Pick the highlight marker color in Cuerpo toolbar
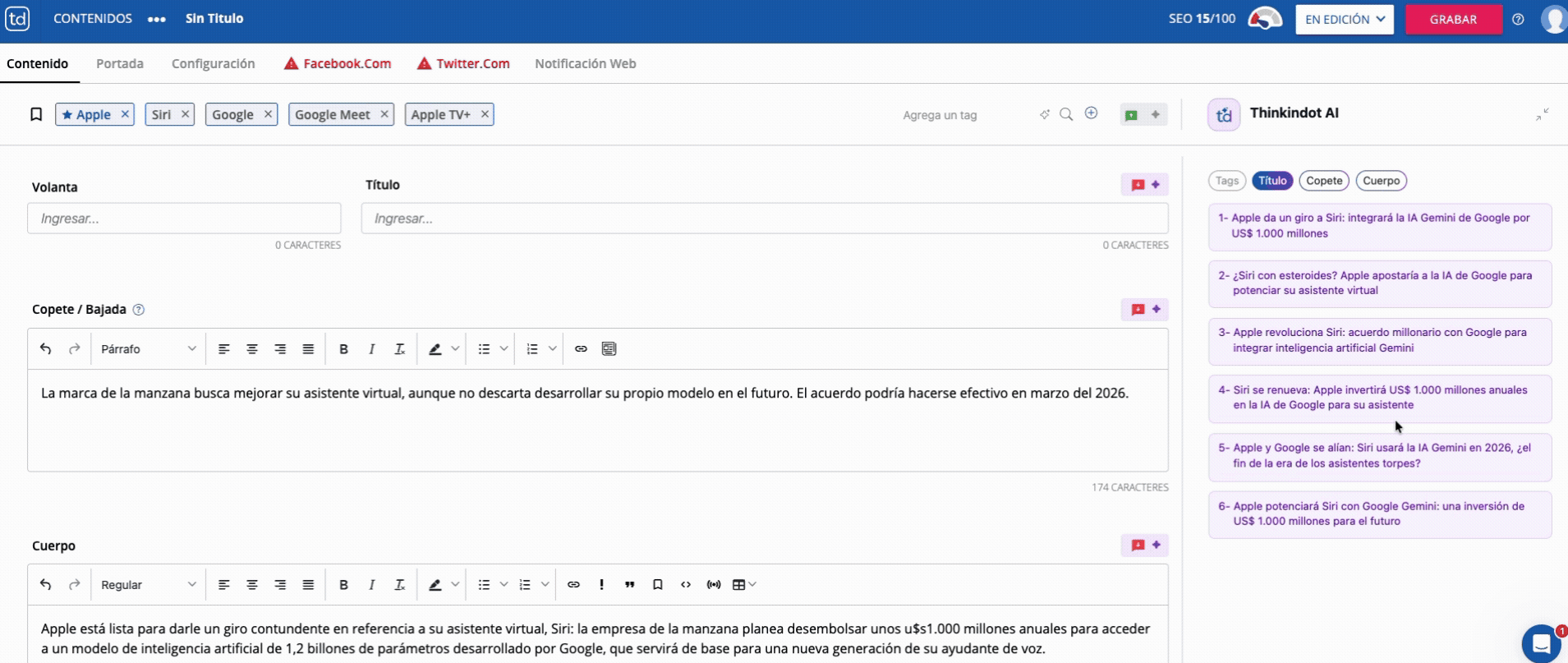Image resolution: width=1568 pixels, height=663 pixels. pos(435,585)
